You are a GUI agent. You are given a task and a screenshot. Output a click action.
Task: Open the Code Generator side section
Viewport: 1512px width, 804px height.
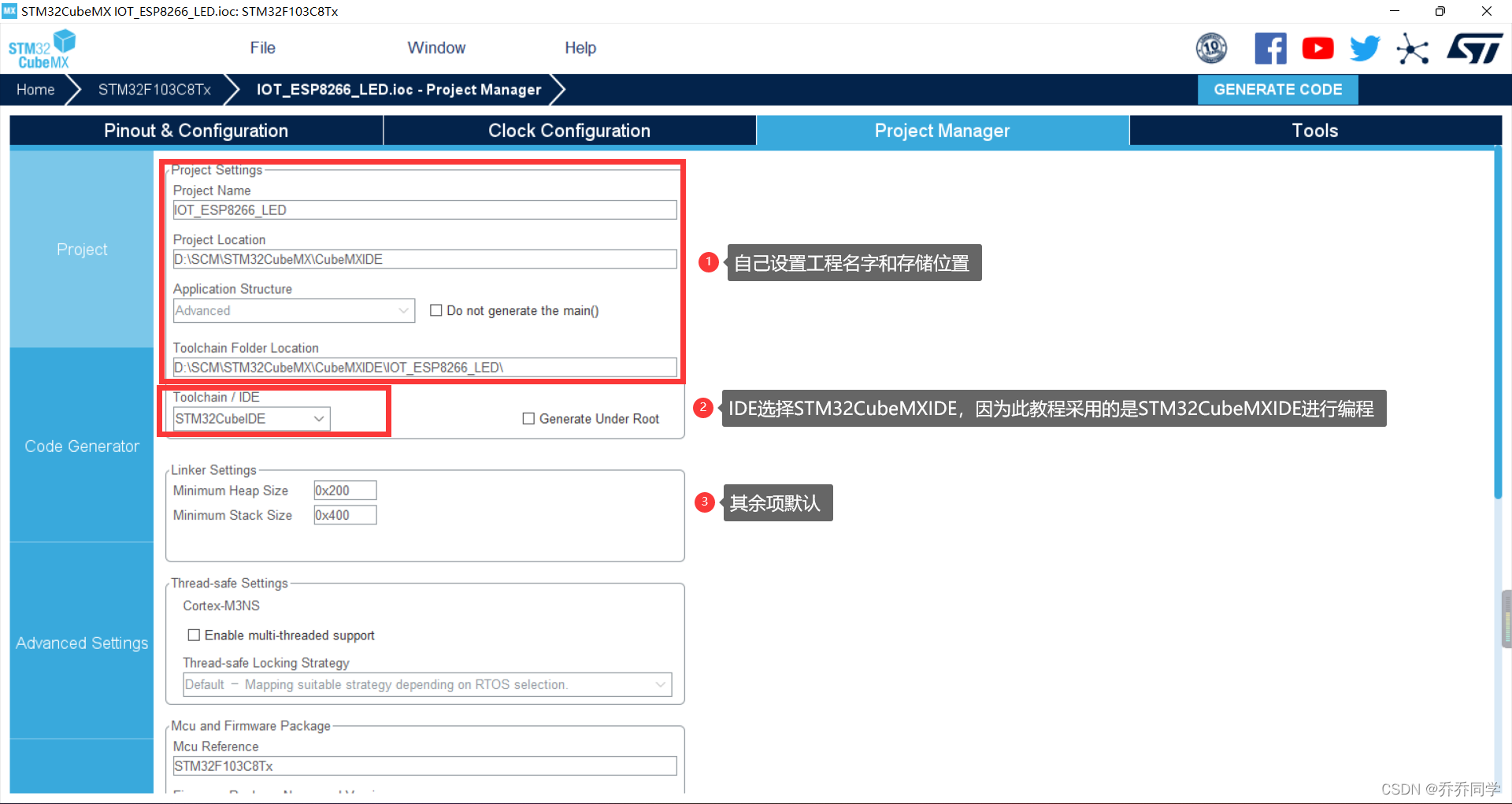pos(82,446)
